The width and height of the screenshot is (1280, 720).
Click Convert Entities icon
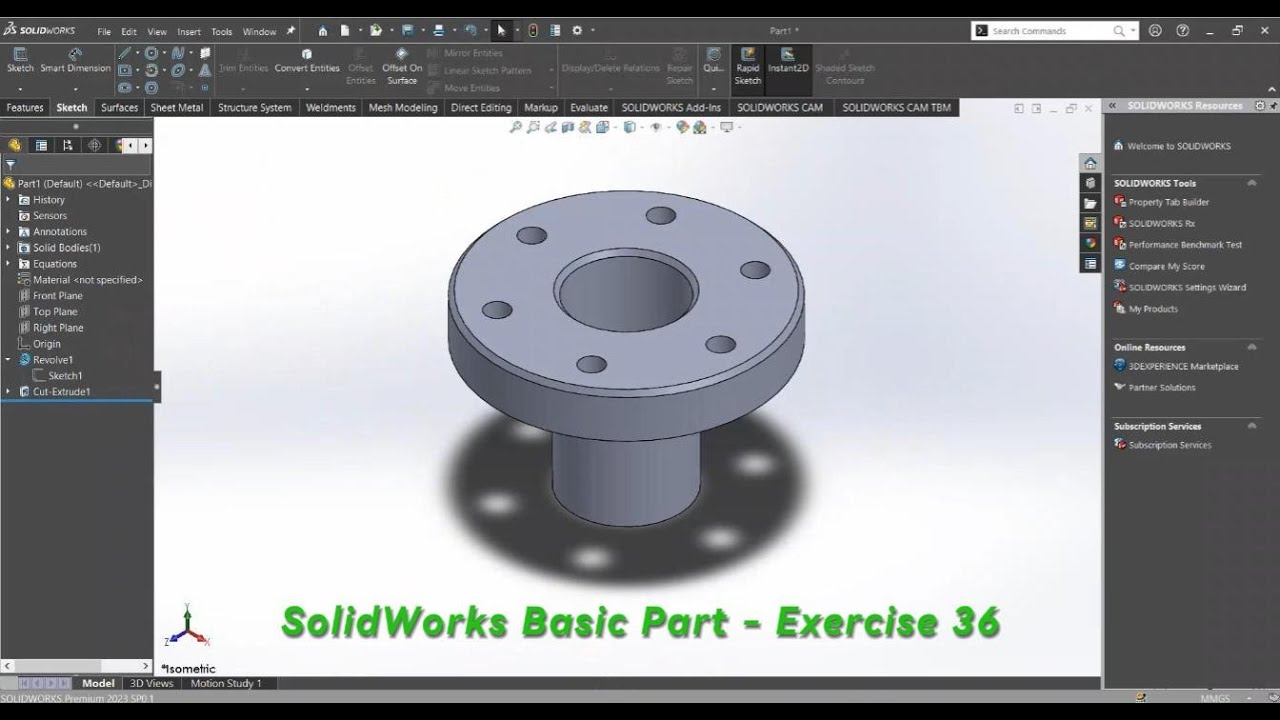coord(306,54)
